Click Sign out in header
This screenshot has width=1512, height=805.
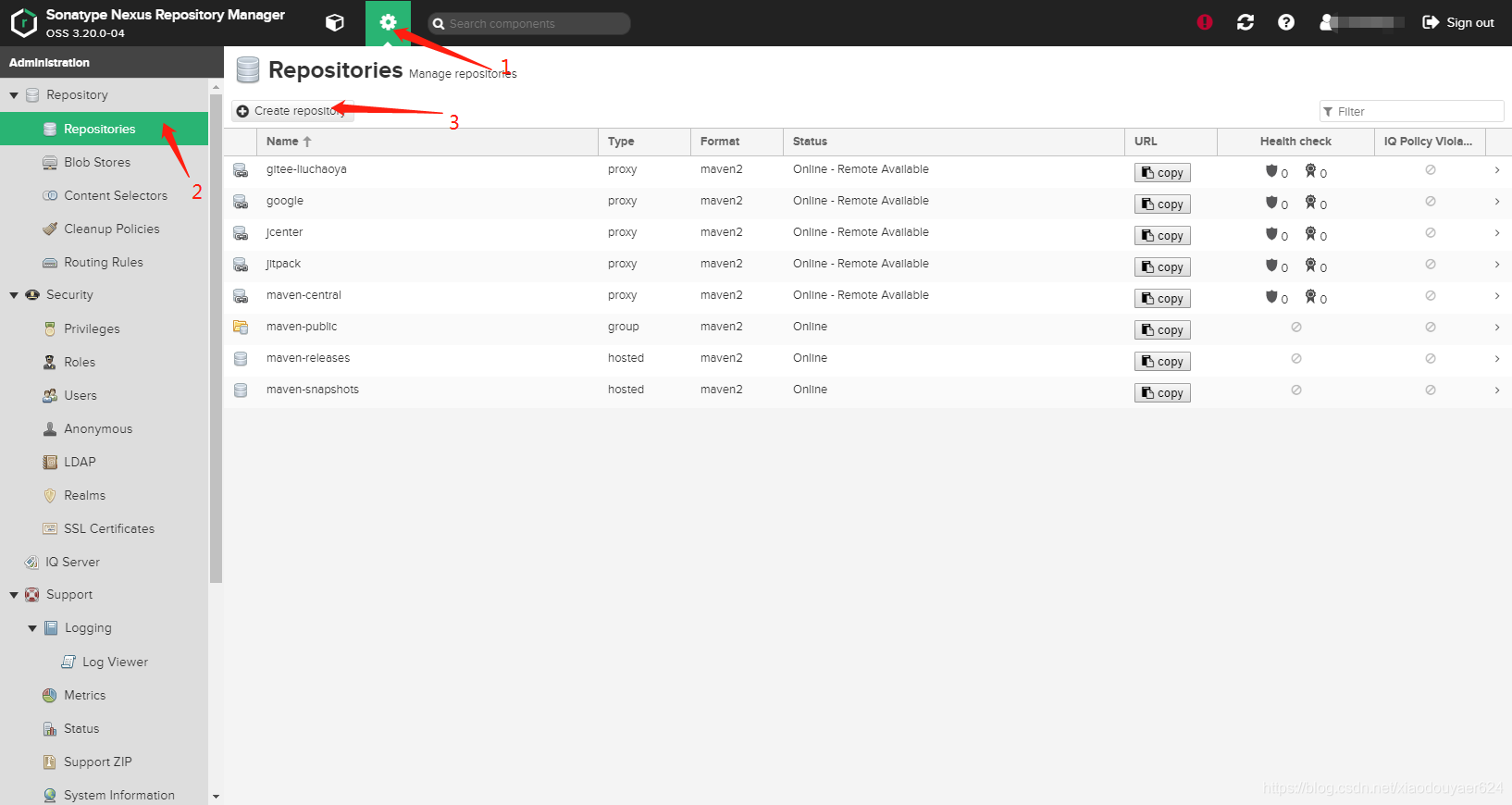1458,22
